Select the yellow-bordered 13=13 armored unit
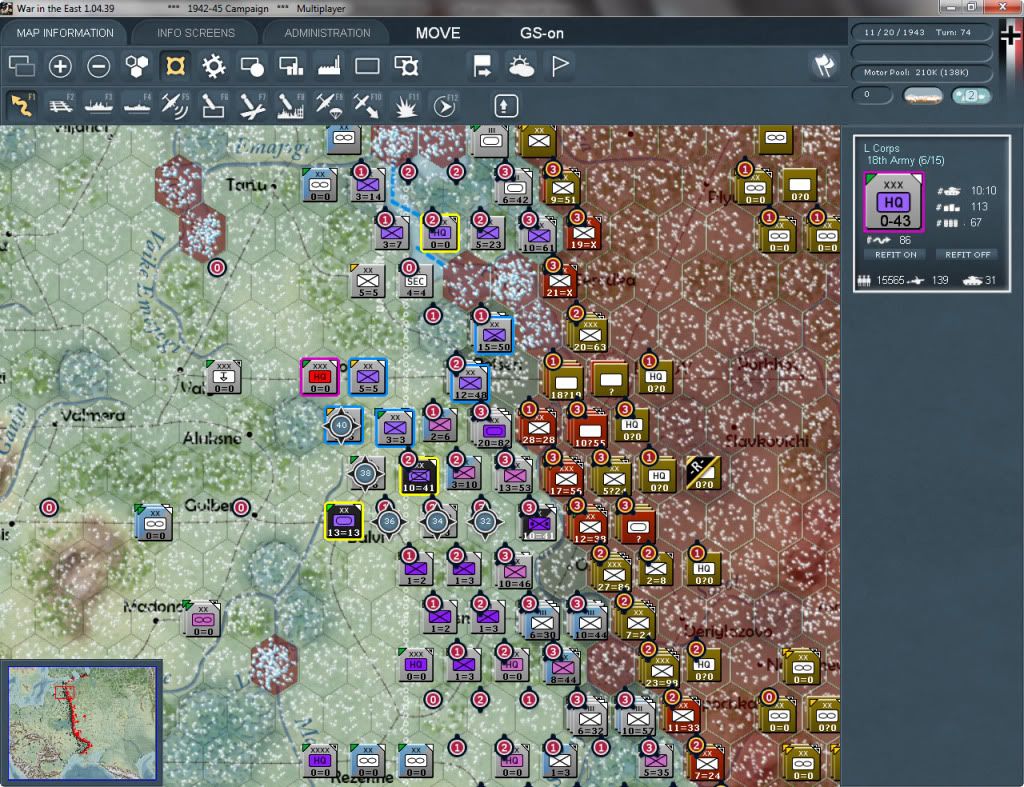This screenshot has height=787, width=1024. [344, 521]
